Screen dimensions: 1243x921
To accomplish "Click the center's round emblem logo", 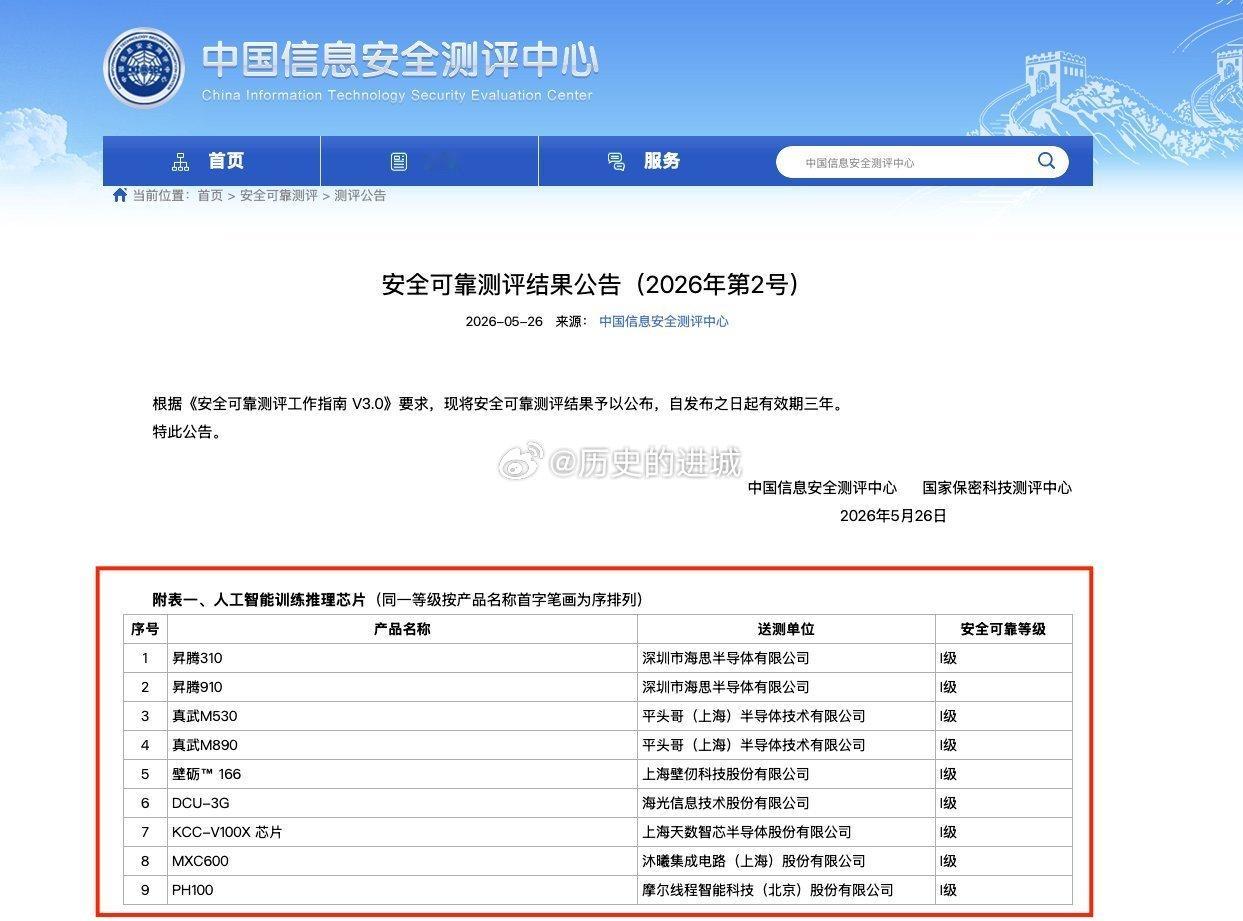I will click(x=145, y=68).
